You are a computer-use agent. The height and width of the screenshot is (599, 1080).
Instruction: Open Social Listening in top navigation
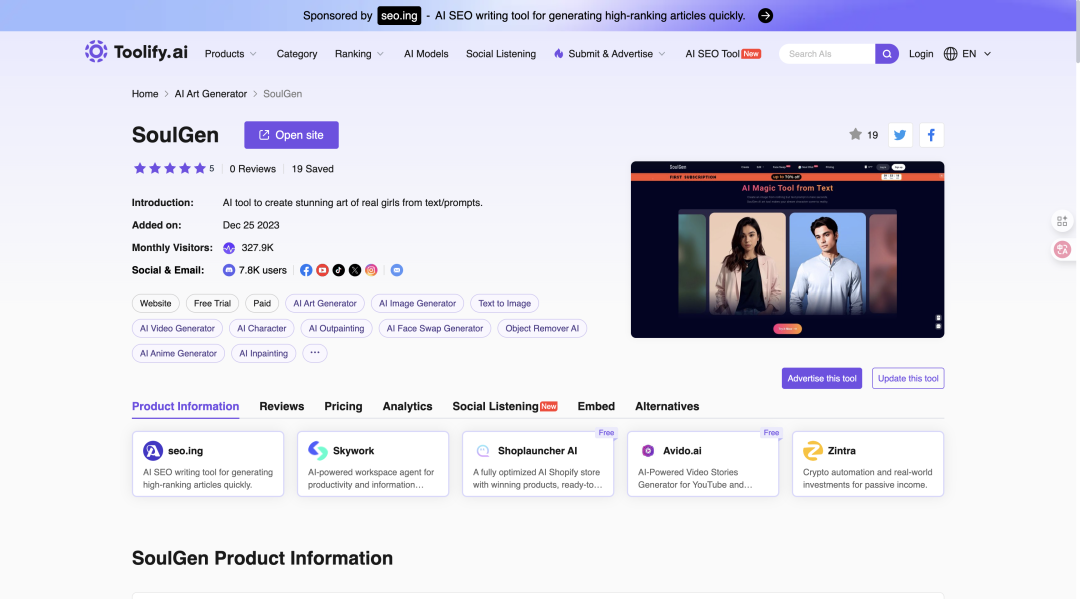pyautogui.click(x=501, y=54)
